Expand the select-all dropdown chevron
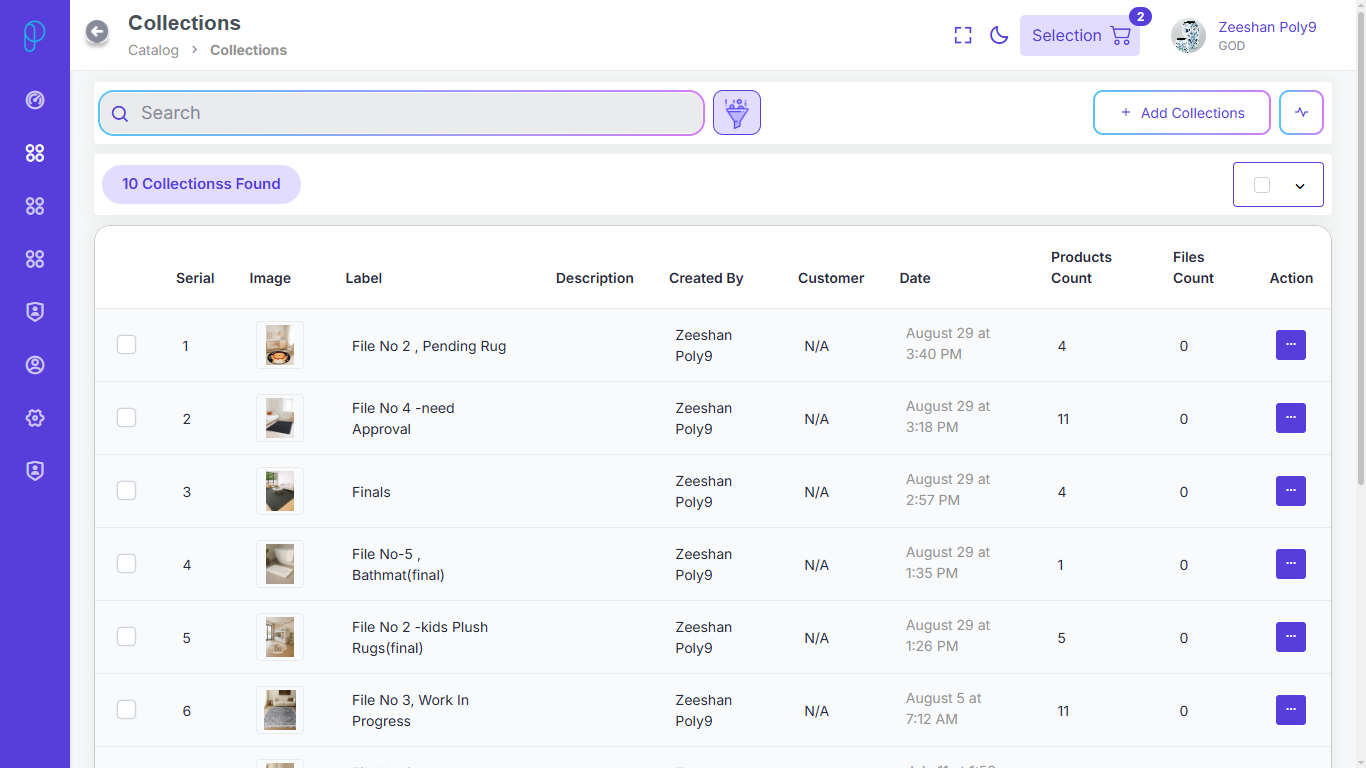The width and height of the screenshot is (1366, 768). (x=1300, y=186)
